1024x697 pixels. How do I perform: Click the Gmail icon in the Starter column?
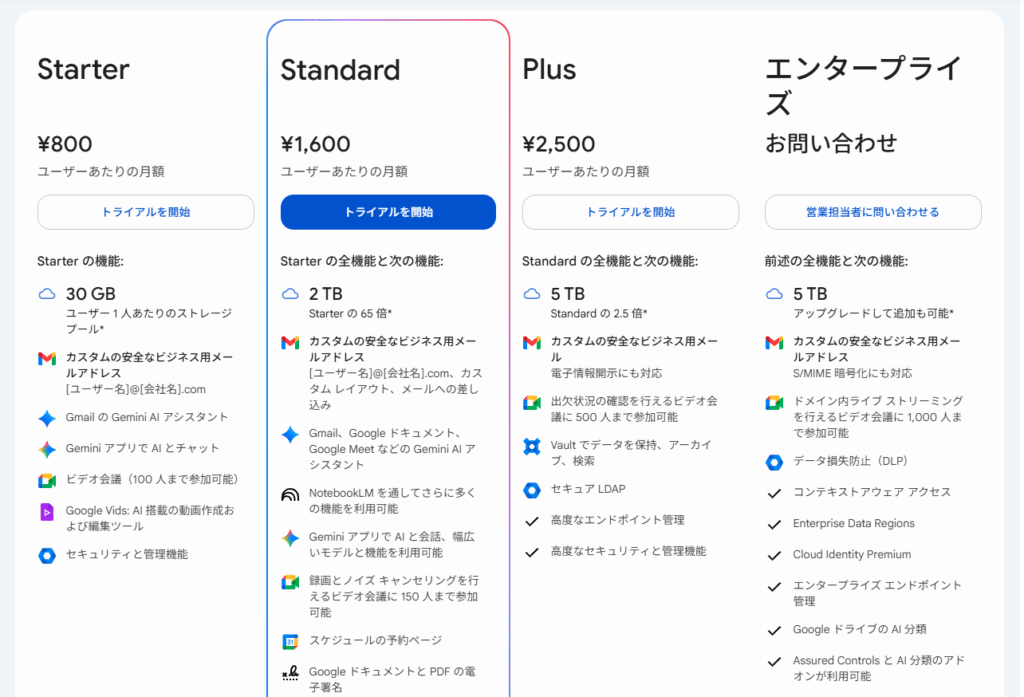[x=46, y=358]
